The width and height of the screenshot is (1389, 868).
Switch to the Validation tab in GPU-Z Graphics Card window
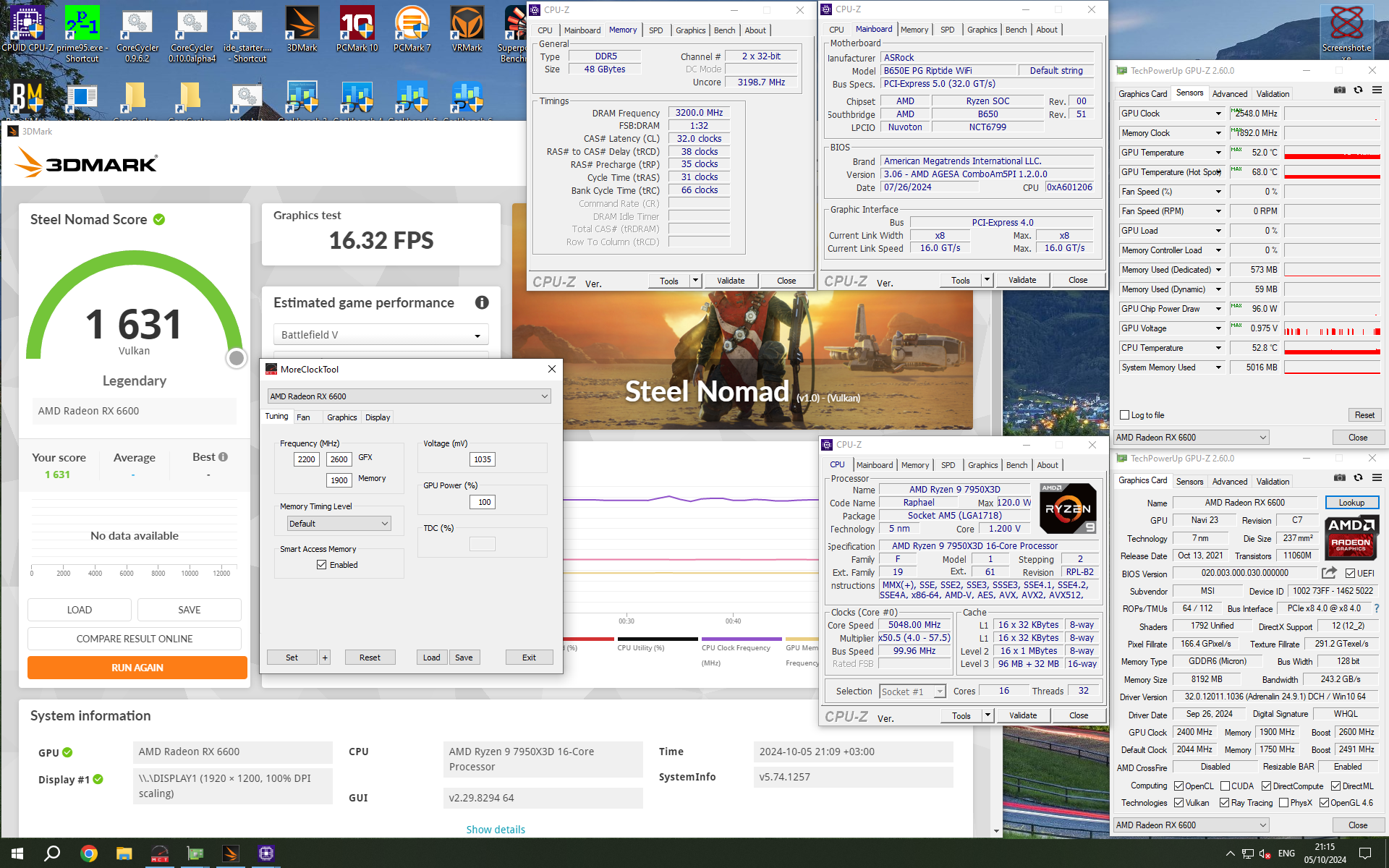tap(1273, 482)
